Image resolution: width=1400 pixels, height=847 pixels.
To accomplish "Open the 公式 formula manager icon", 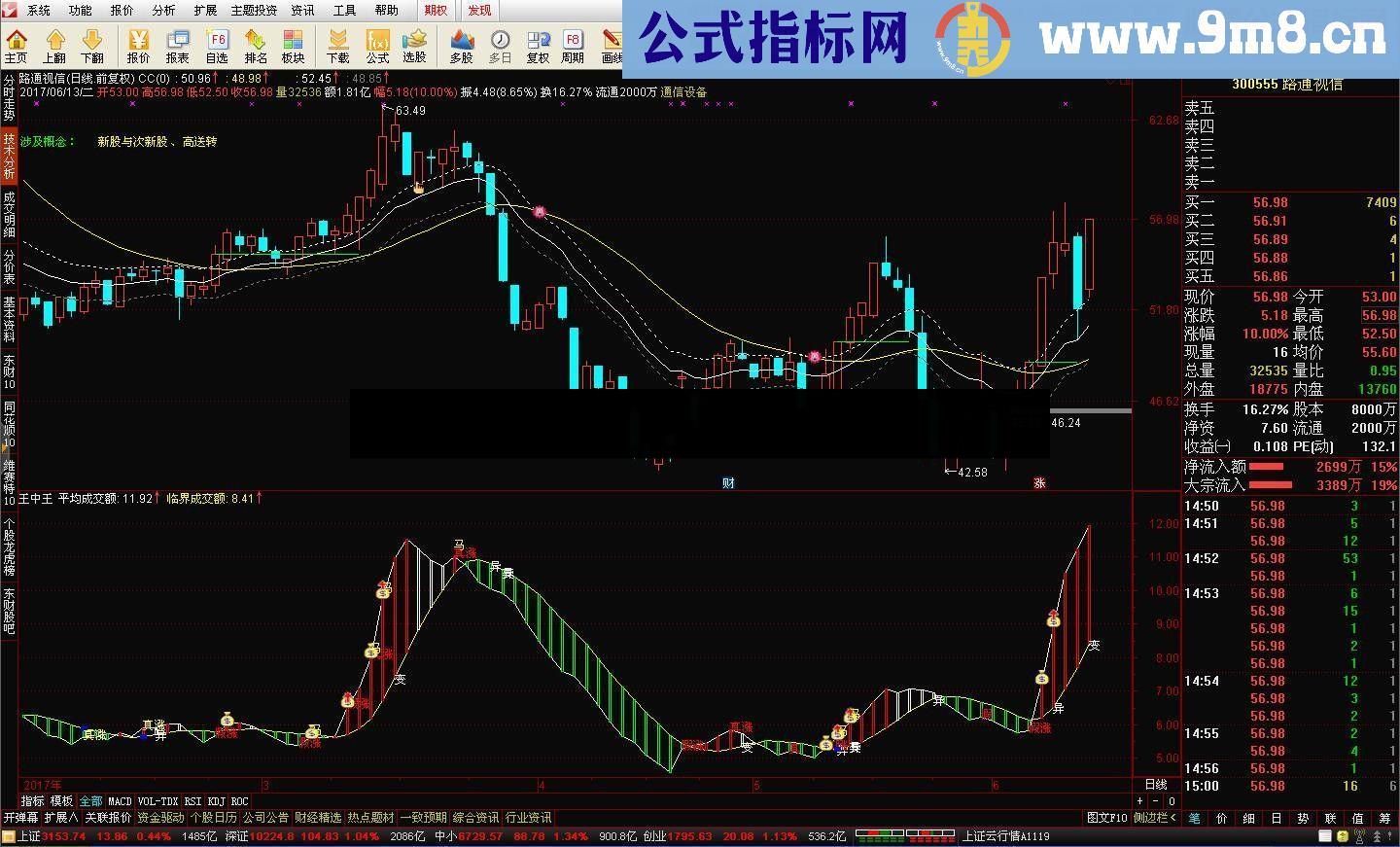I will click(377, 46).
